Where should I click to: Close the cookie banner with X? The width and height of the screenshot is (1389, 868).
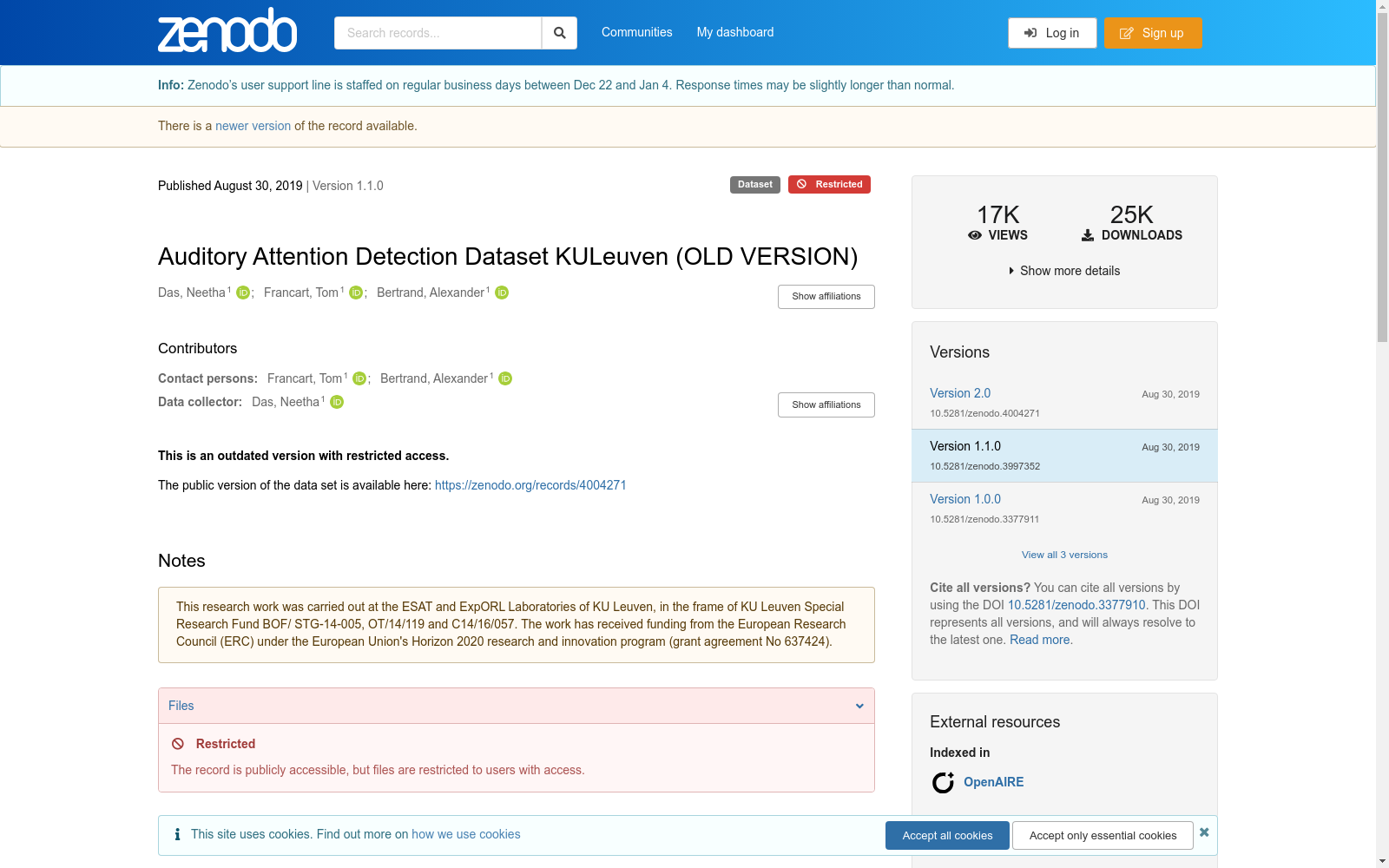pos(1204,832)
